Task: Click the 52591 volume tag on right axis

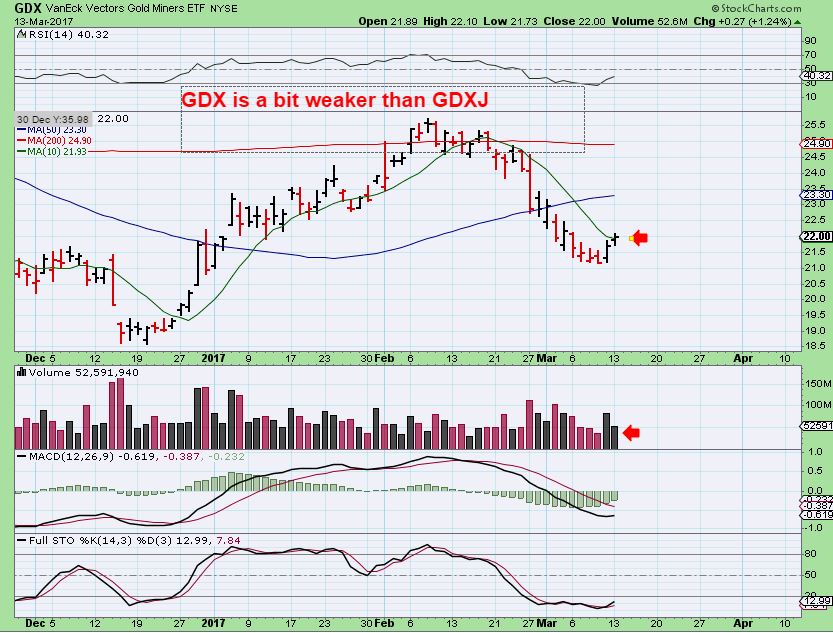Action: tap(816, 426)
